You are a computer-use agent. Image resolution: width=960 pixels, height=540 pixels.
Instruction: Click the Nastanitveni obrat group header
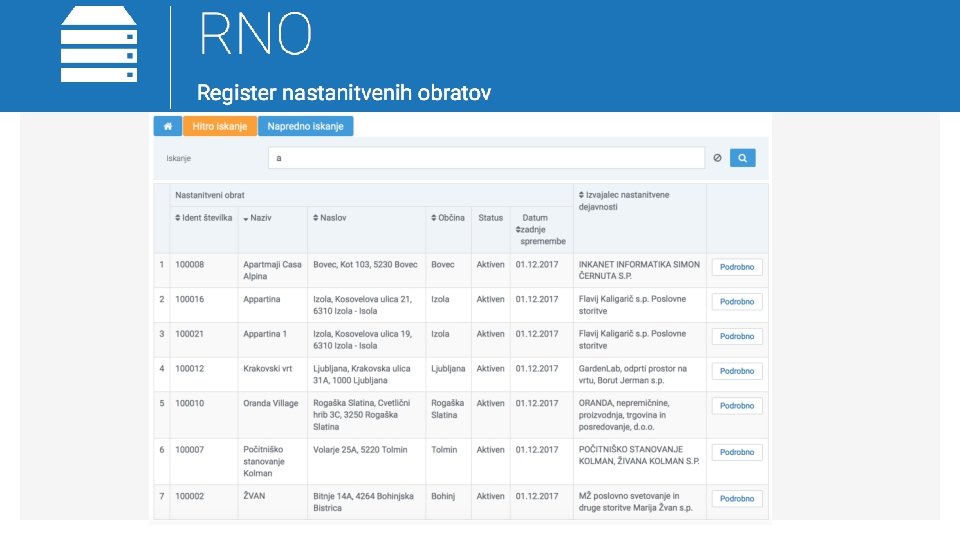click(210, 195)
